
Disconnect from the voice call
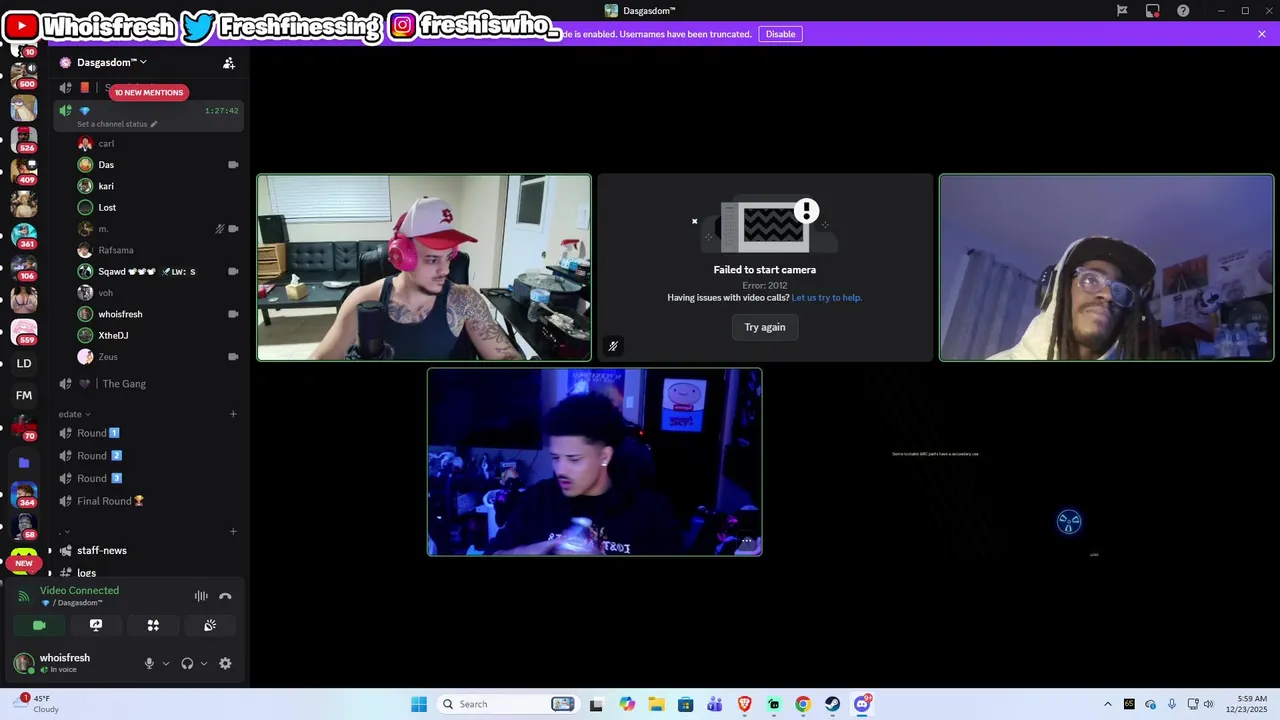[225, 596]
